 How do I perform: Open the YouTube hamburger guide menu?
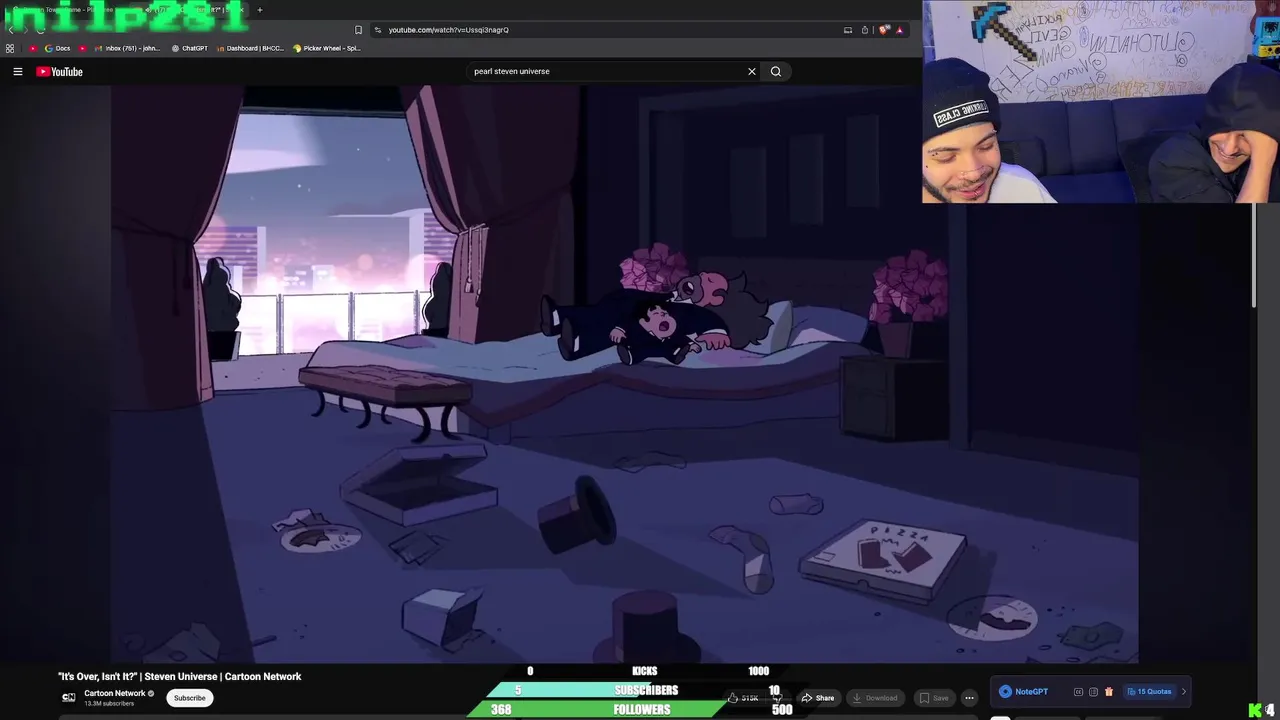tap(17, 71)
